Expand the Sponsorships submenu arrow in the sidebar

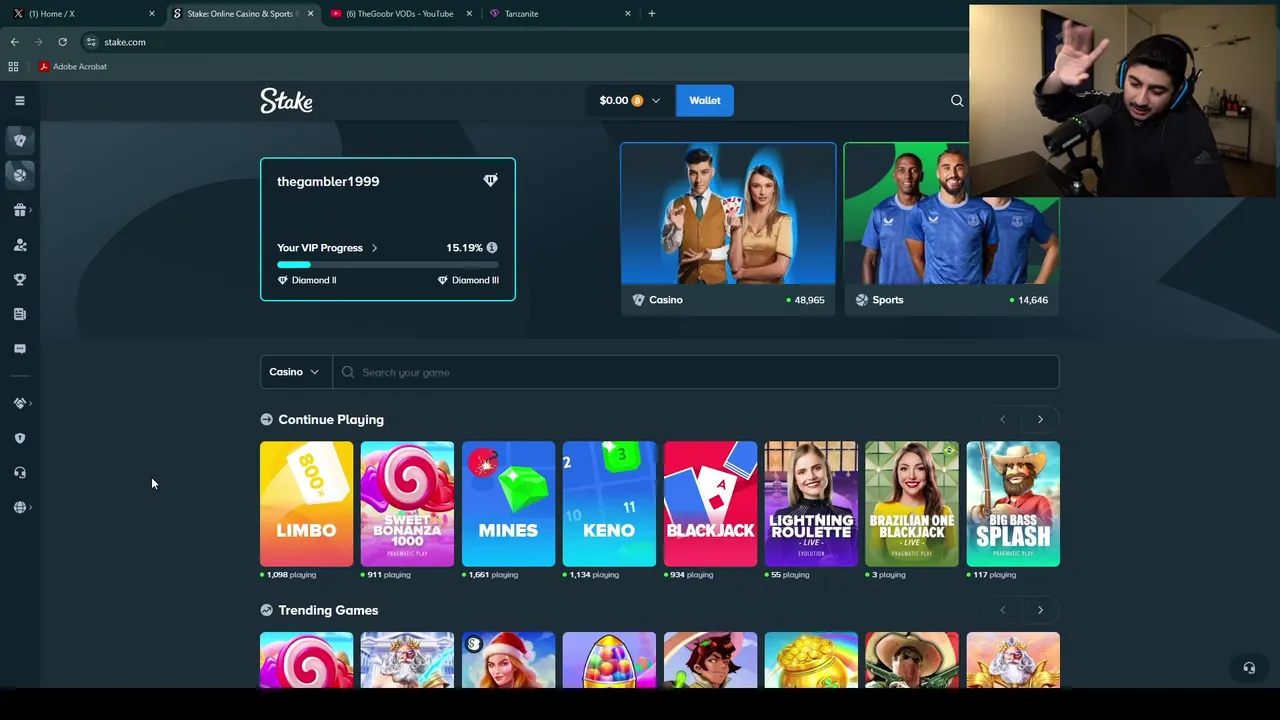(31, 403)
